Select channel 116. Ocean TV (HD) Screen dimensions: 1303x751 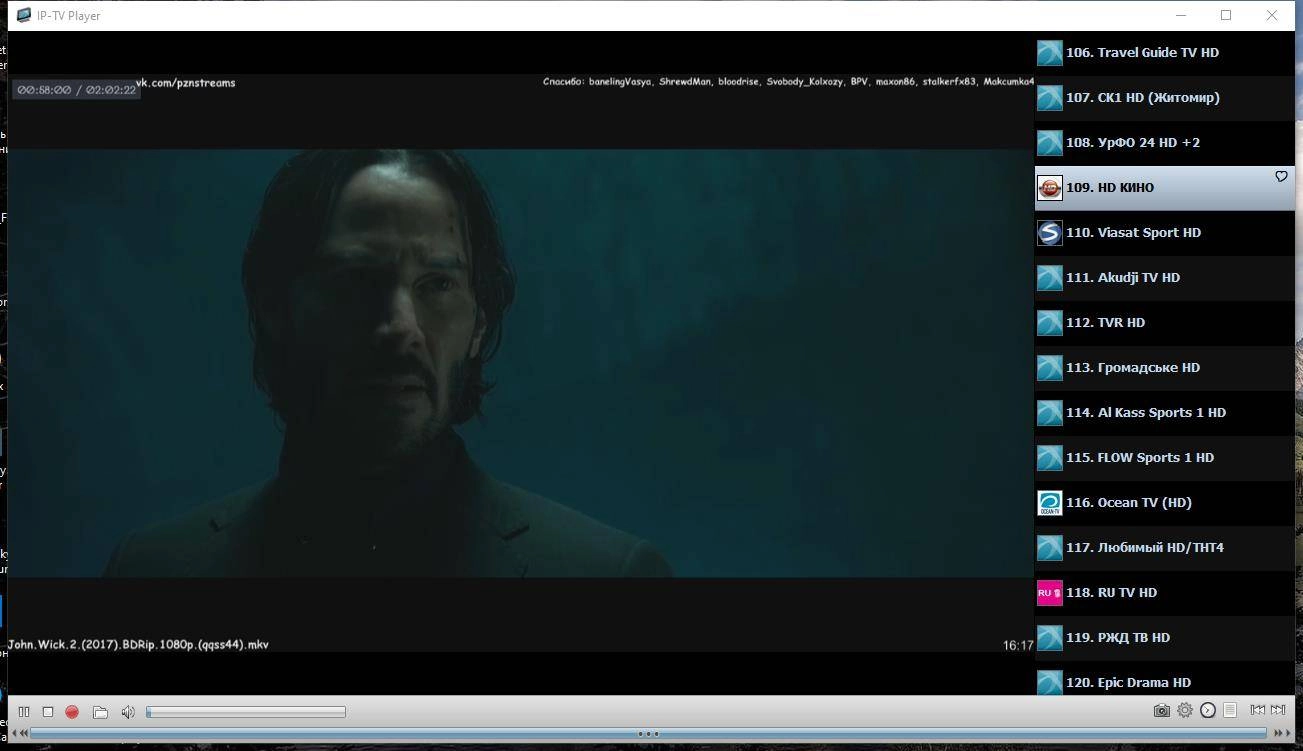[x=1164, y=503]
